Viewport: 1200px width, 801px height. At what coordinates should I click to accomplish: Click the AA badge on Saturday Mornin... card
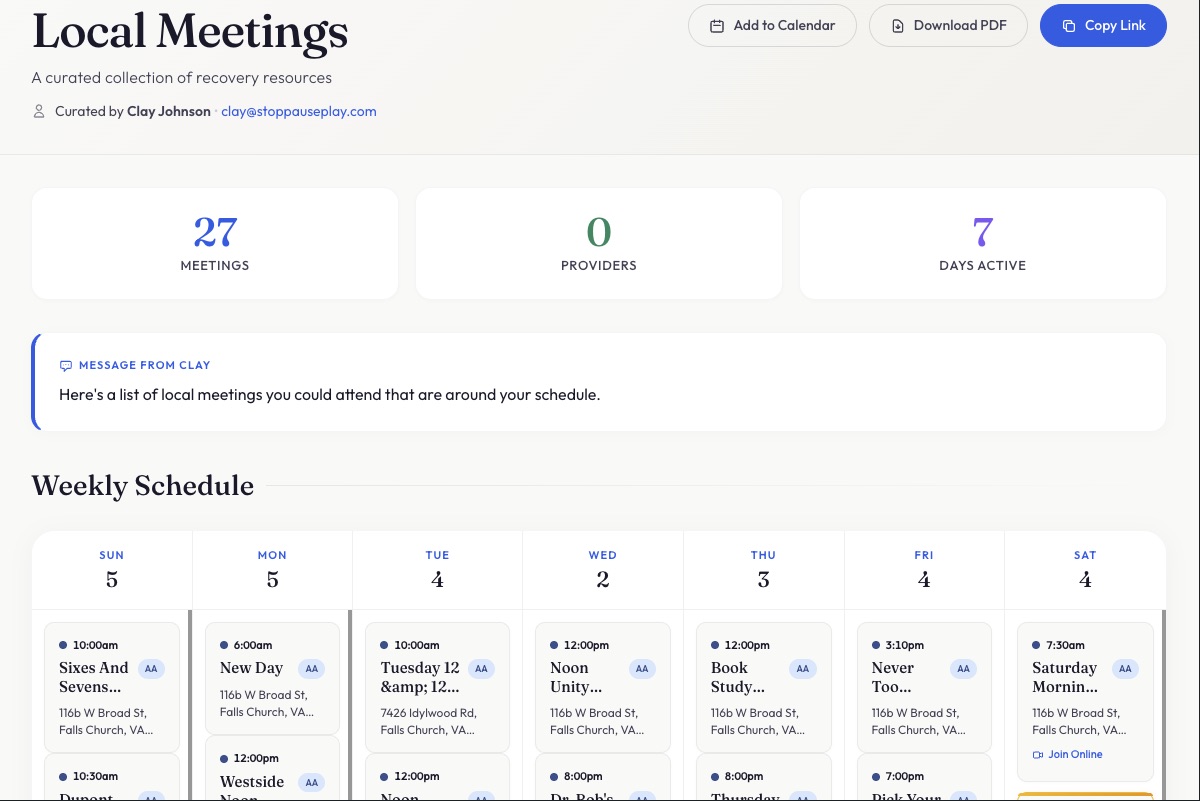(1125, 668)
